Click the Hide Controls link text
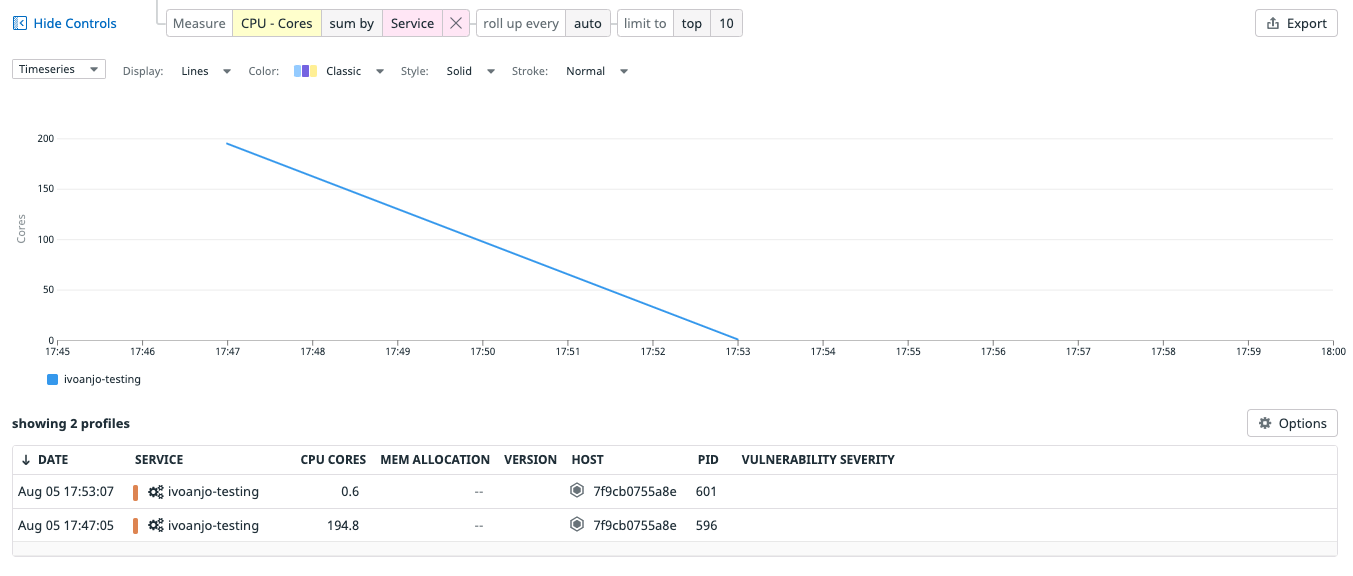Image resolution: width=1353 pixels, height=576 pixels. 75,23
